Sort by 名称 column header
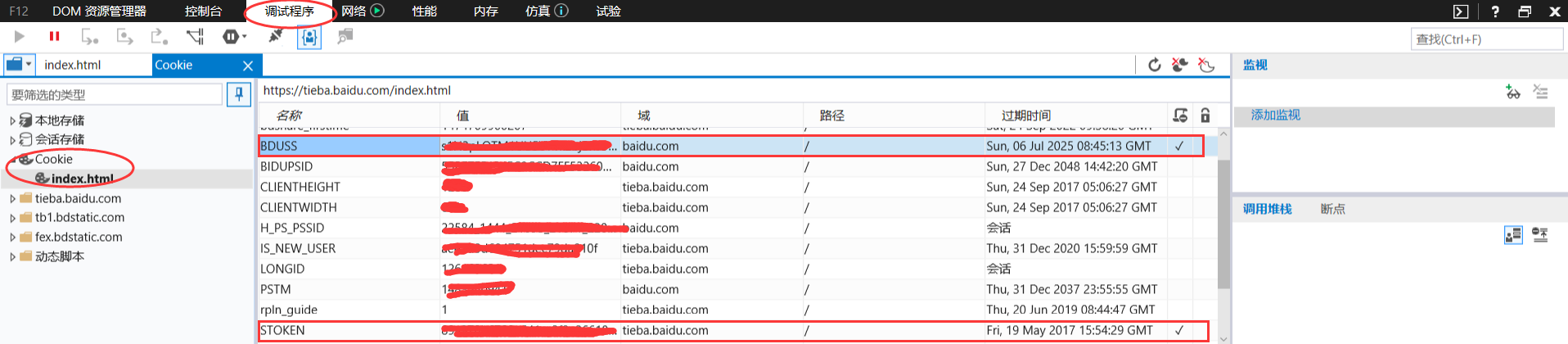 [289, 115]
